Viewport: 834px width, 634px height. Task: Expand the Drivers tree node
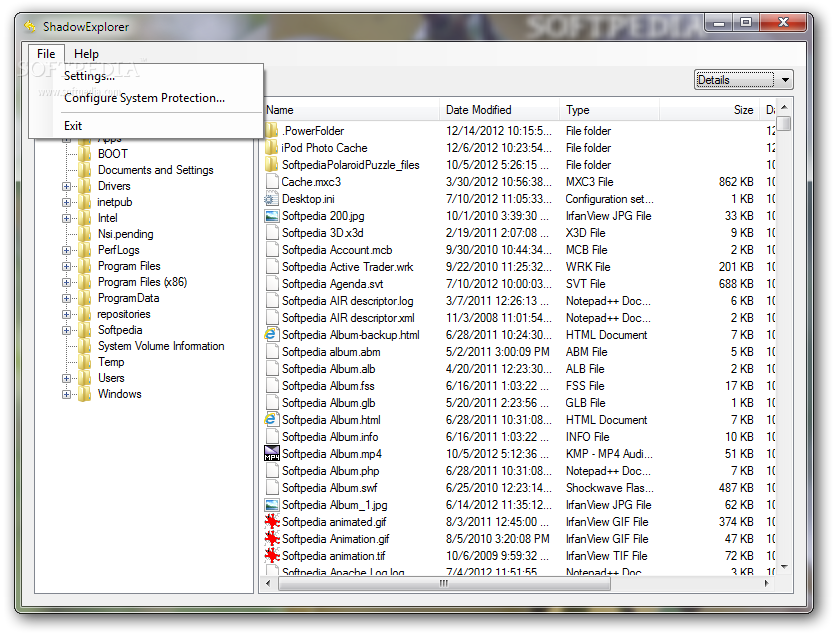click(66, 187)
